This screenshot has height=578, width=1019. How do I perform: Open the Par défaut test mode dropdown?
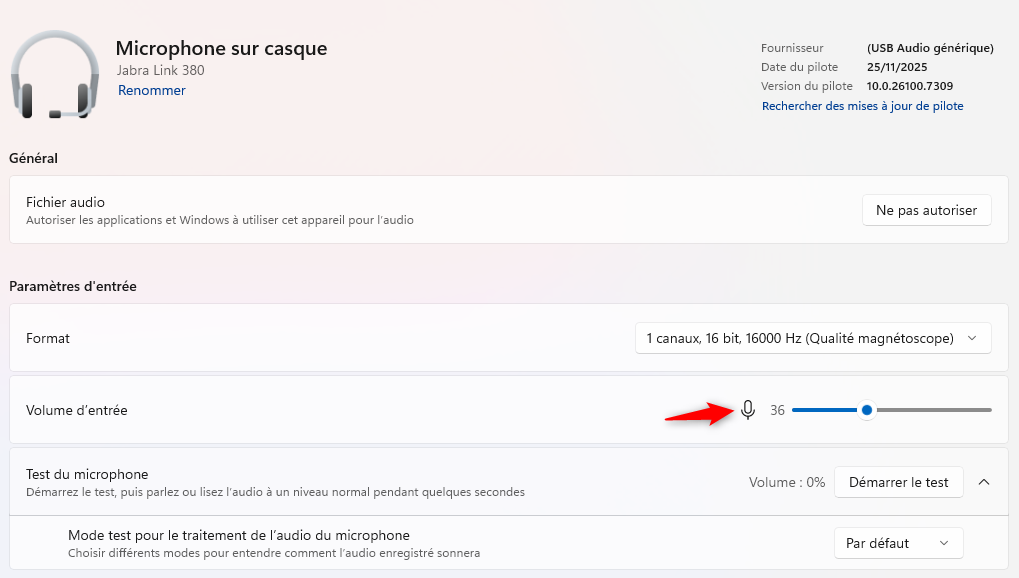pyautogui.click(x=897, y=543)
